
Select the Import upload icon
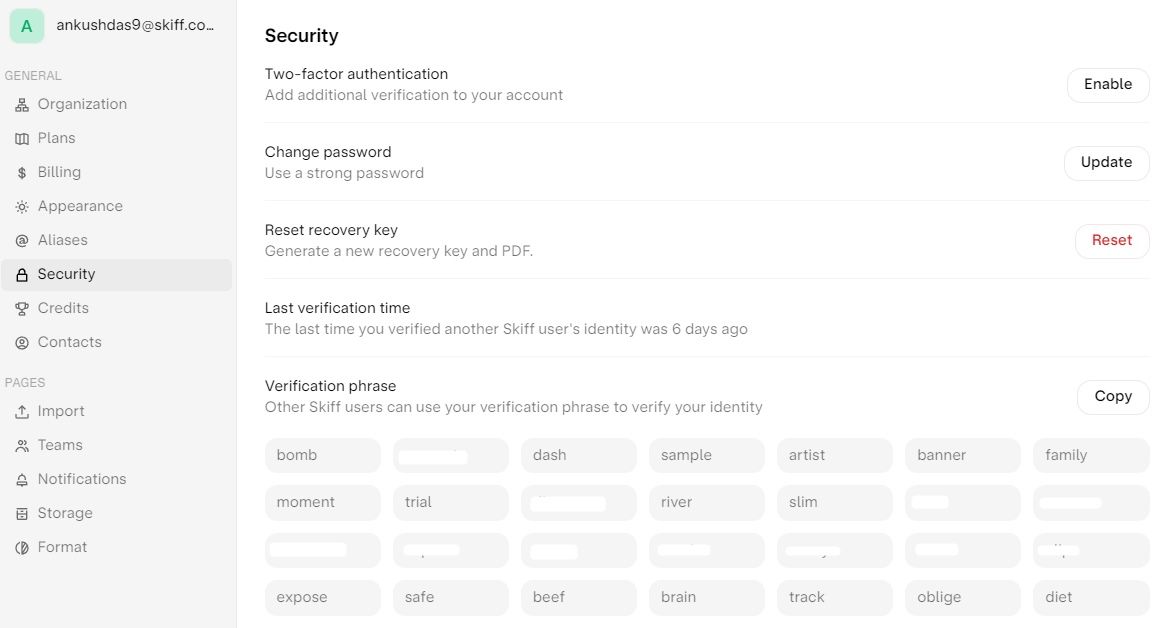pyautogui.click(x=21, y=411)
